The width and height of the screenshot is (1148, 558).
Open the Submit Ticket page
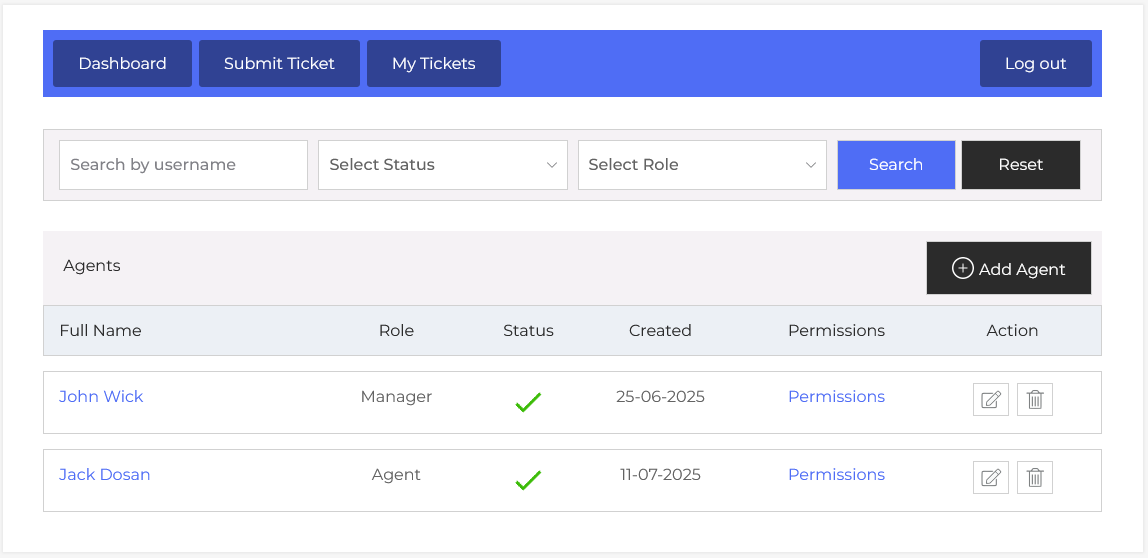[279, 64]
